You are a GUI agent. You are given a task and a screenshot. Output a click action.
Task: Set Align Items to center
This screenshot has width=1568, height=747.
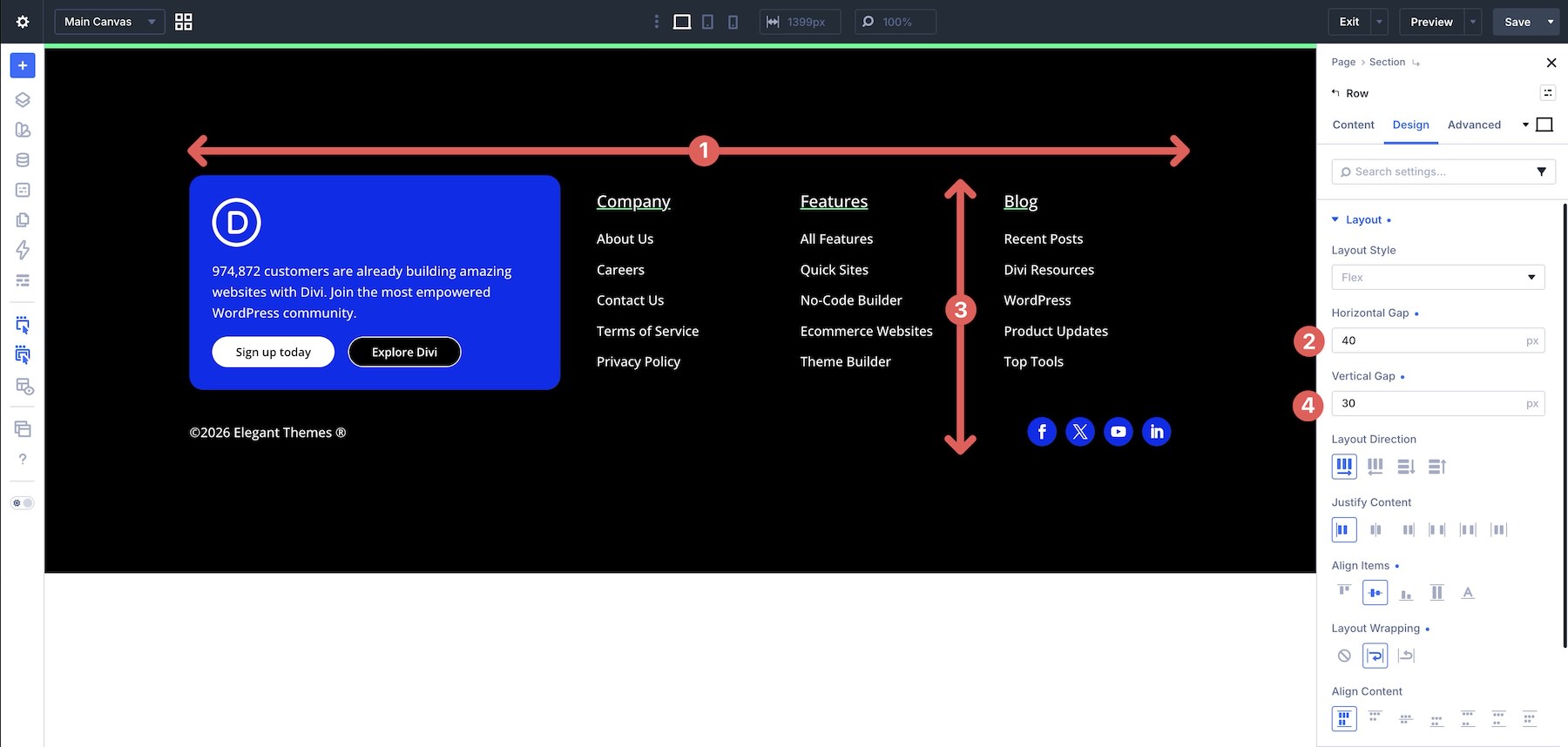[x=1375, y=593]
